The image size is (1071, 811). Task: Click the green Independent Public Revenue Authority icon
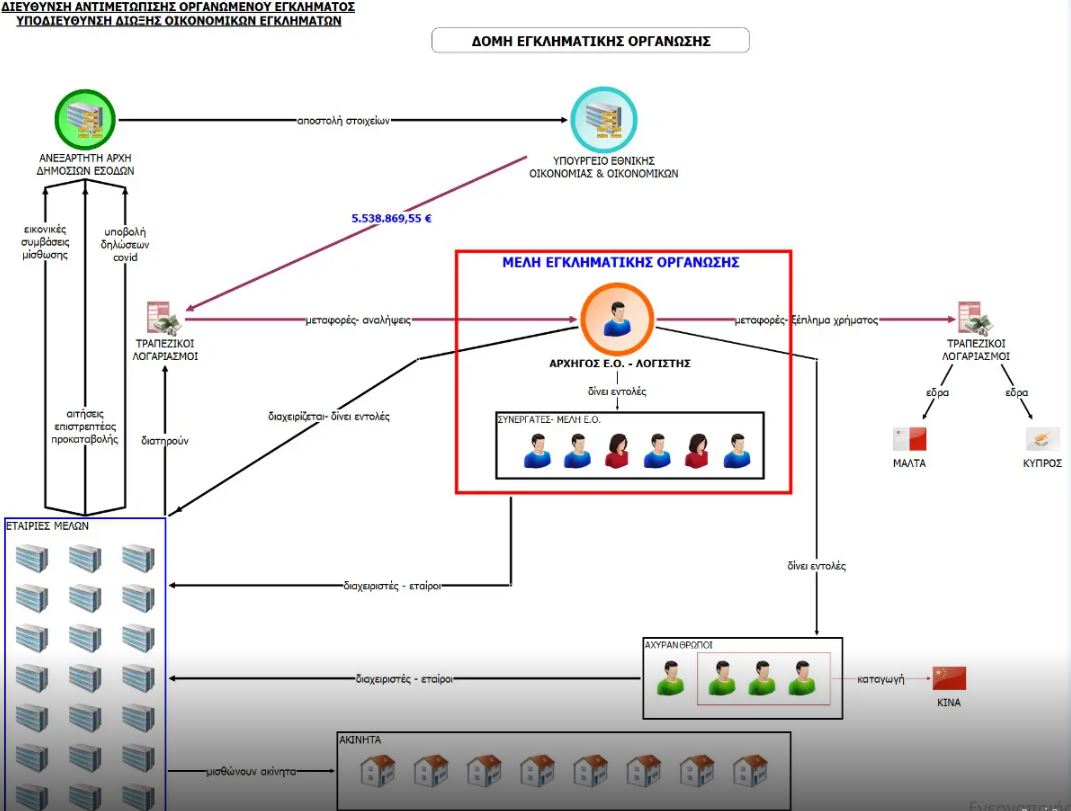(x=85, y=119)
